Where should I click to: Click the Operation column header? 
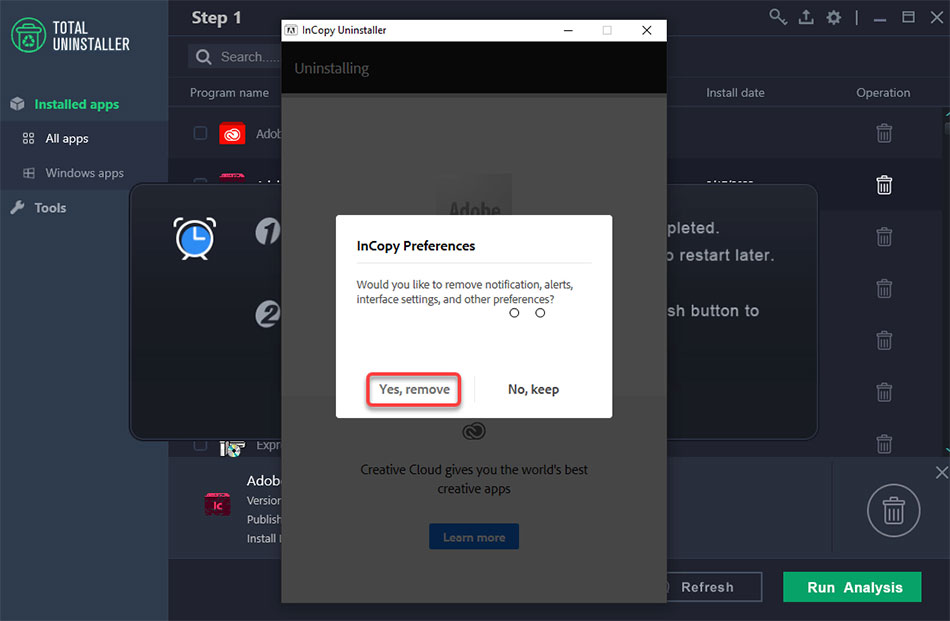coord(883,93)
